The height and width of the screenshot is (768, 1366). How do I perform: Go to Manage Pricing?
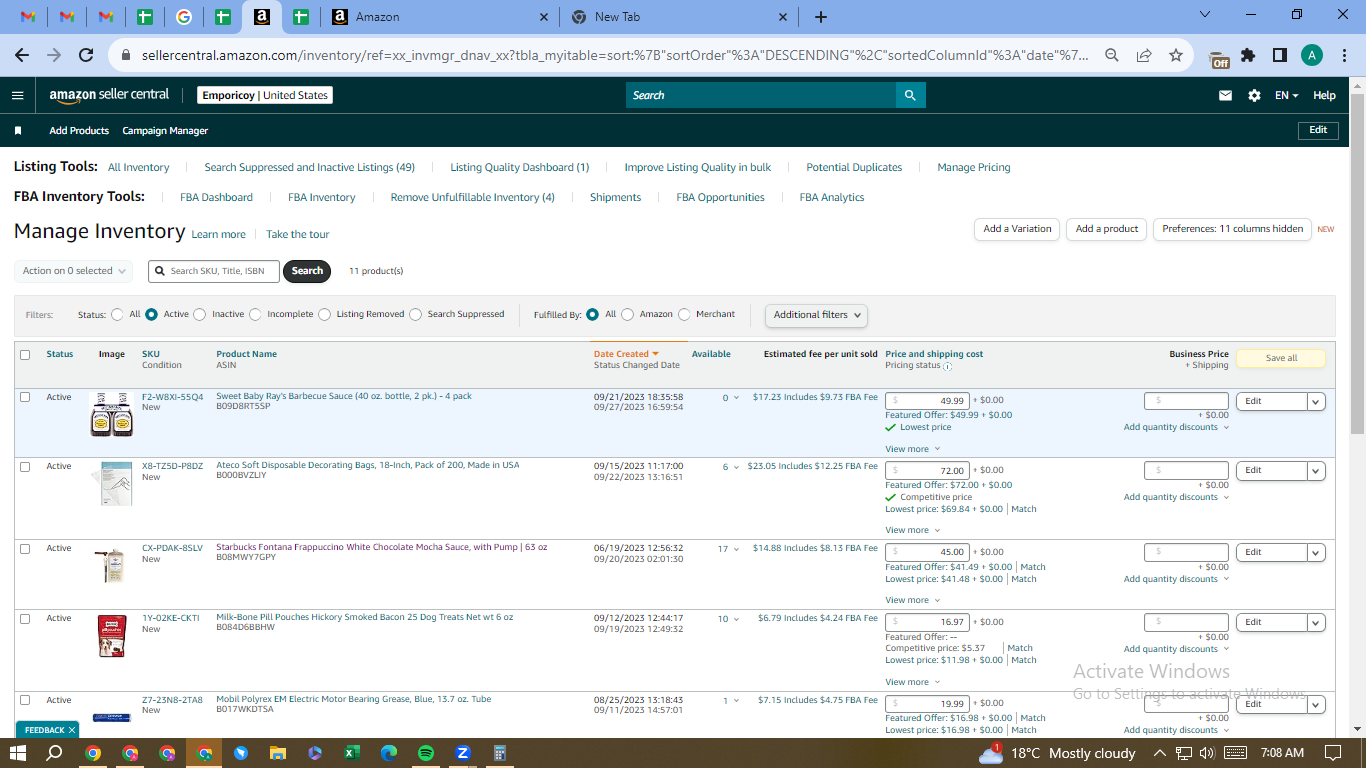click(x=974, y=168)
